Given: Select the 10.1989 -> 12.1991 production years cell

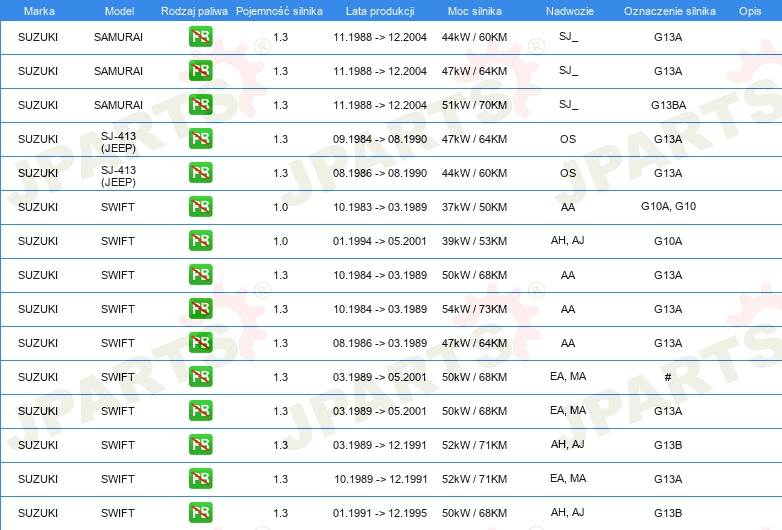Looking at the screenshot, I should pos(381,479).
